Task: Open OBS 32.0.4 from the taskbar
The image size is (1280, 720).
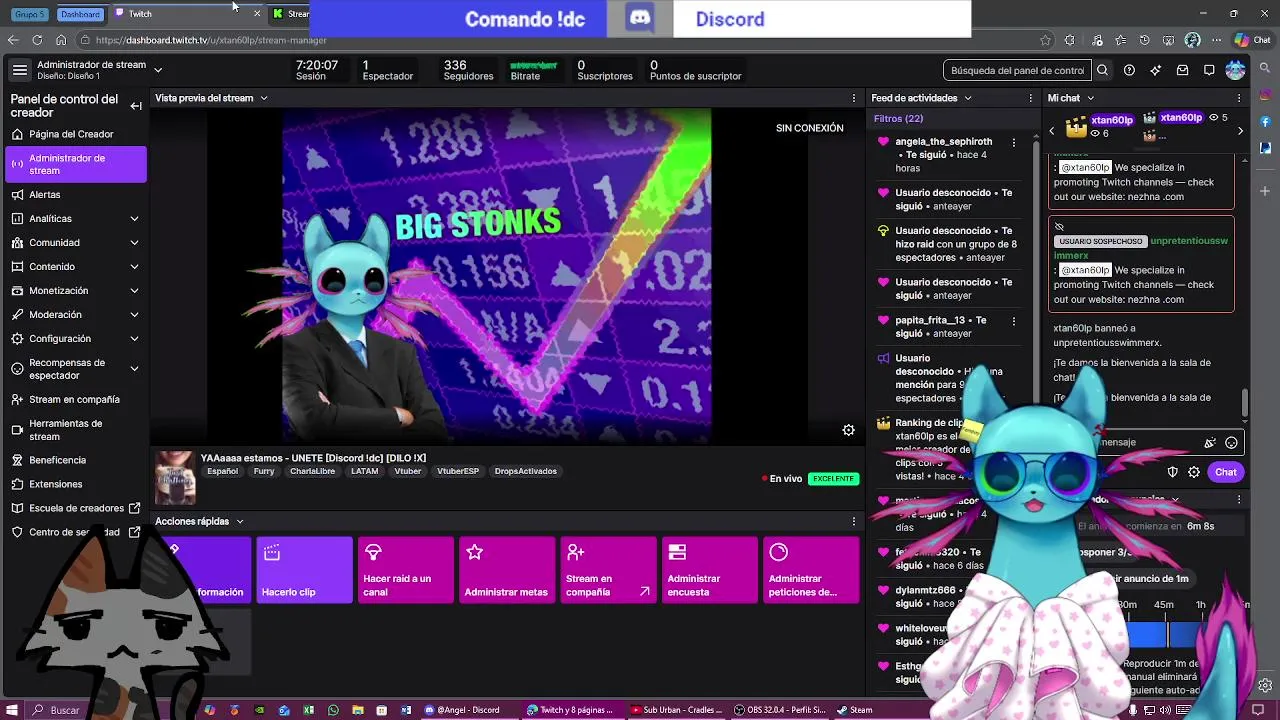Action: [779, 710]
